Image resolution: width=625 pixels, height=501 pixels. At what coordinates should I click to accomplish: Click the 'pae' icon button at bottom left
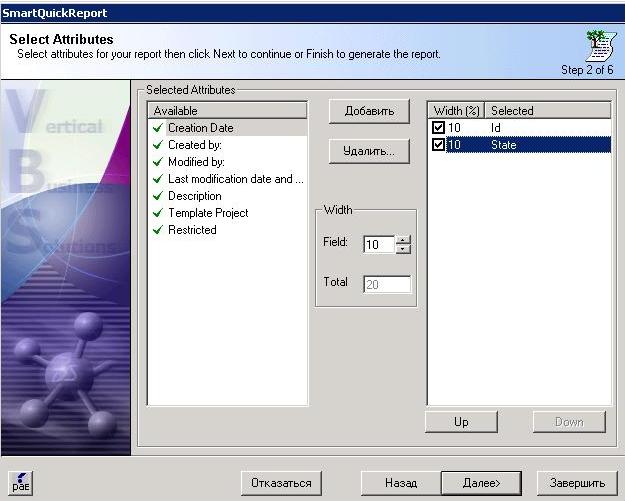click(21, 483)
